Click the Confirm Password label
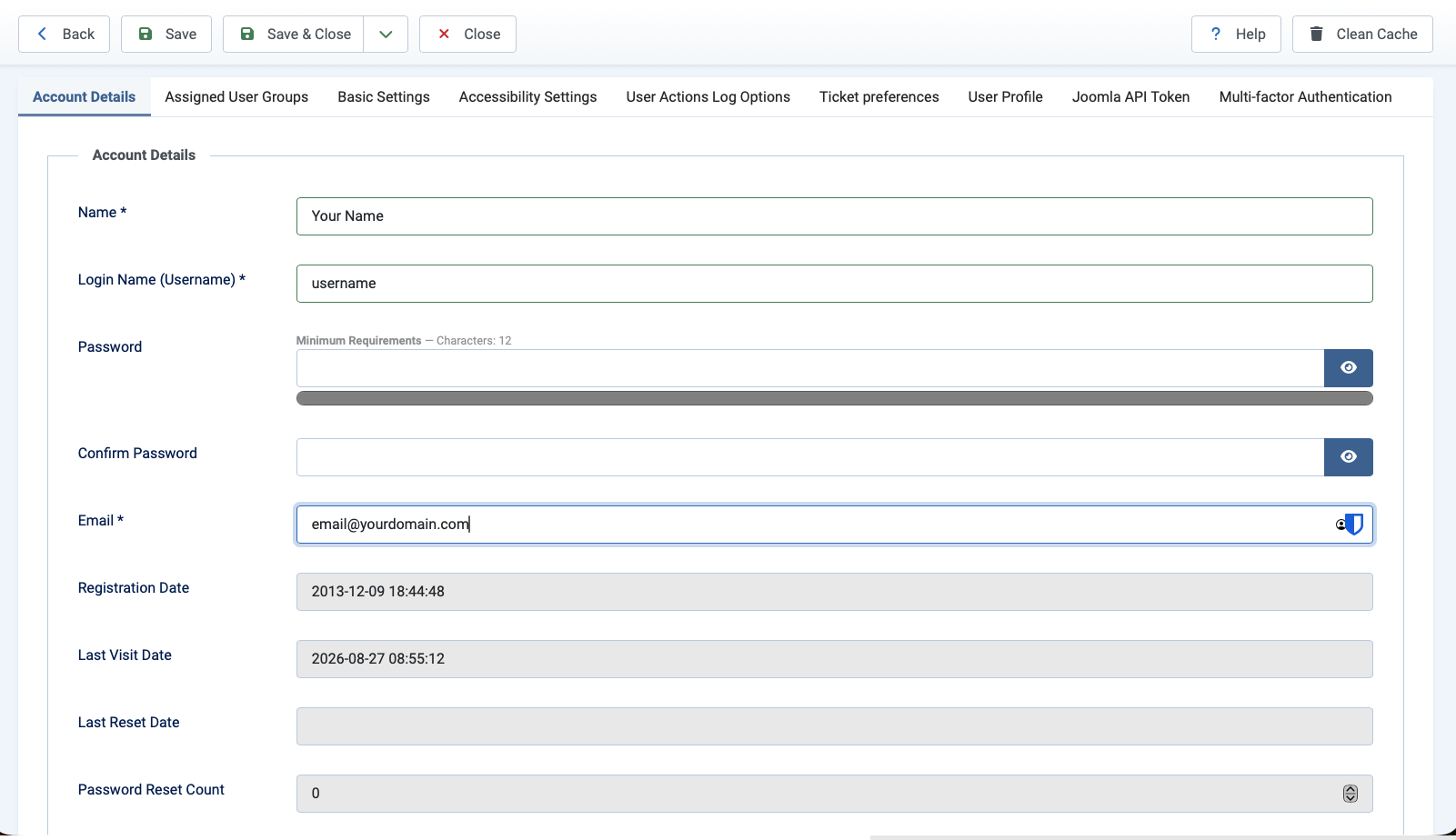The width and height of the screenshot is (1456, 840). click(x=137, y=454)
